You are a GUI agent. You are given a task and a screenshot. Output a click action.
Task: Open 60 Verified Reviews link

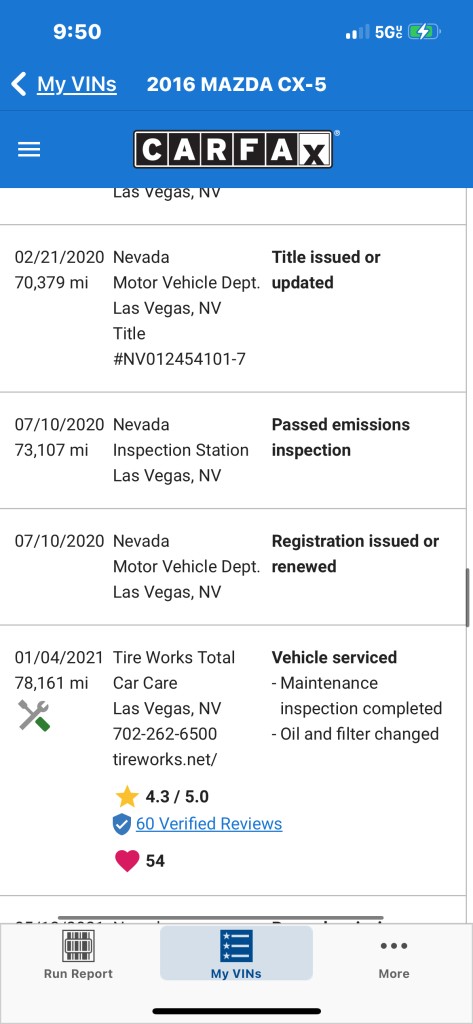(x=209, y=824)
